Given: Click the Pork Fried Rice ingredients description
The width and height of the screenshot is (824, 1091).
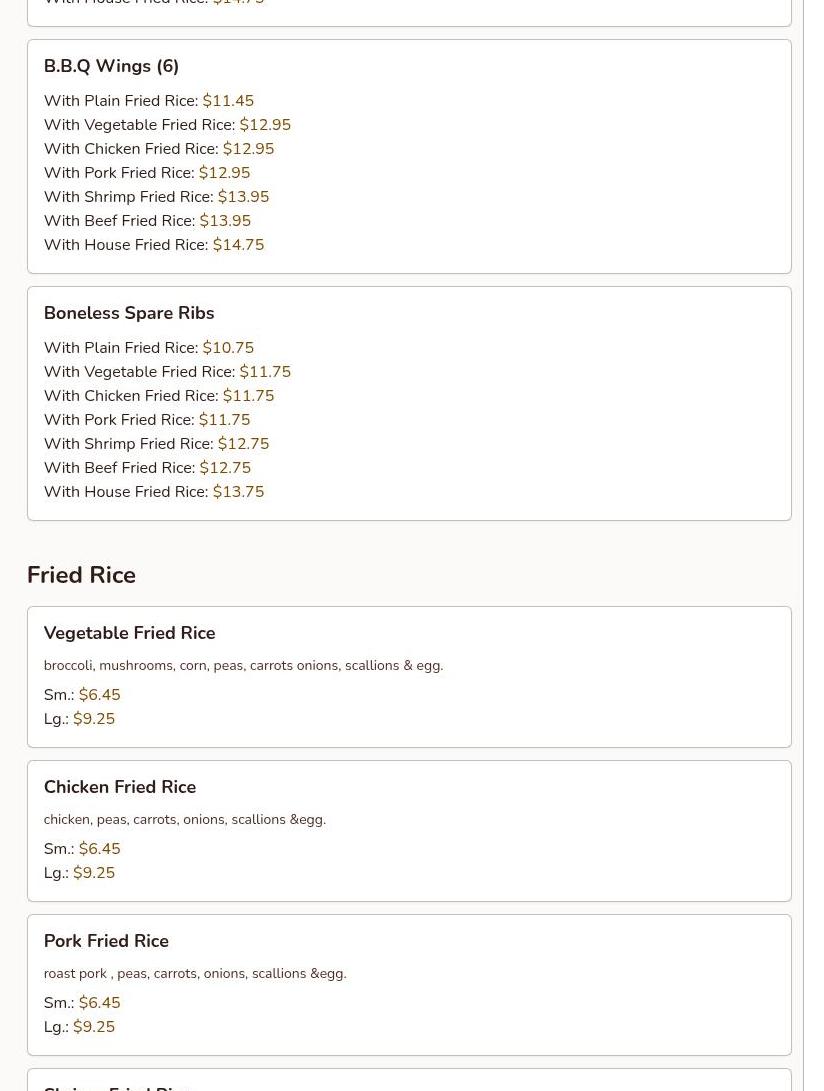Looking at the screenshot, I should [x=195, y=973].
